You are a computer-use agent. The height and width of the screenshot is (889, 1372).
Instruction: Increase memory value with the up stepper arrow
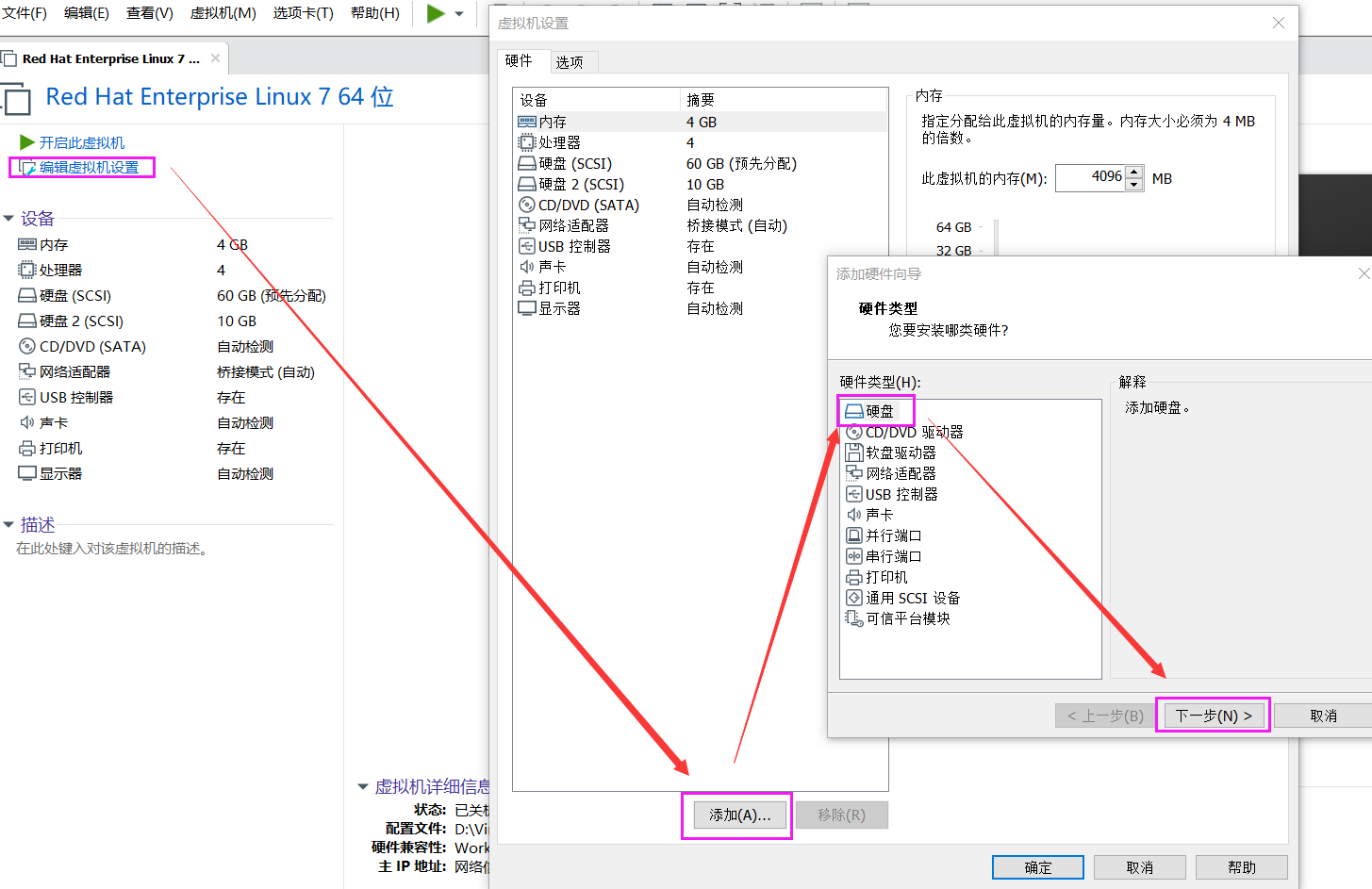[x=1134, y=172]
